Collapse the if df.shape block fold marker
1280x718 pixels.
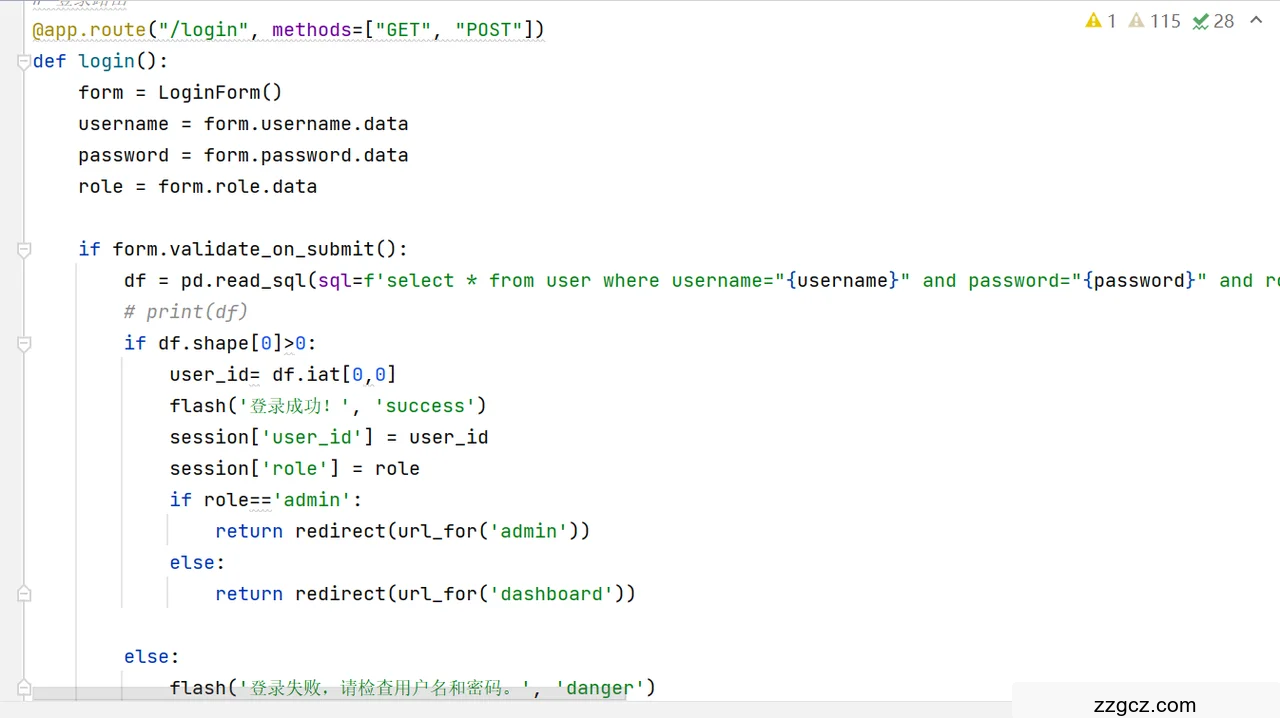24,343
